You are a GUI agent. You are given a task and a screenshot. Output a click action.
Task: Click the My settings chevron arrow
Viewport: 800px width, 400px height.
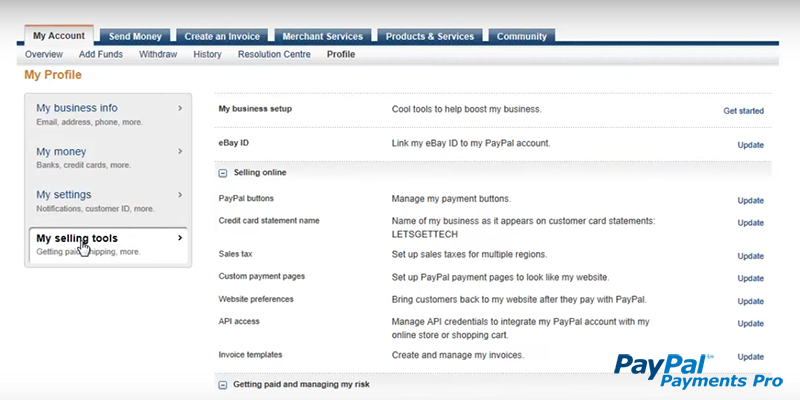pyautogui.click(x=180, y=194)
